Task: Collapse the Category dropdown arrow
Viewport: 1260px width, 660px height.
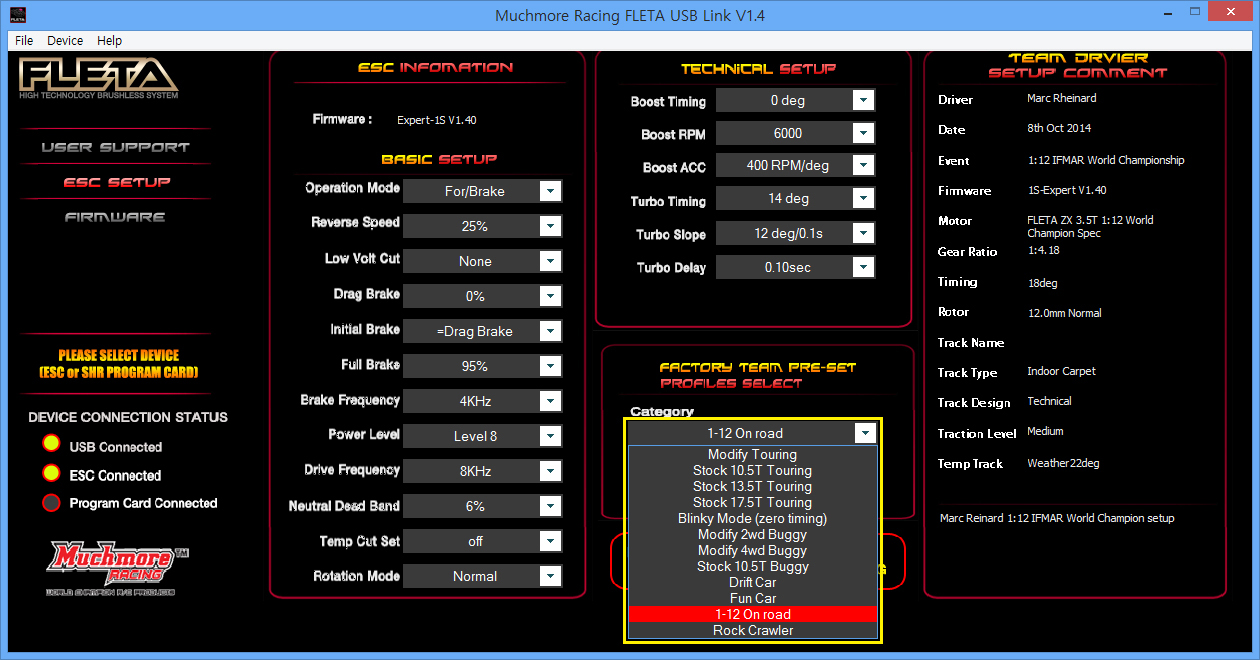Action: [x=866, y=433]
